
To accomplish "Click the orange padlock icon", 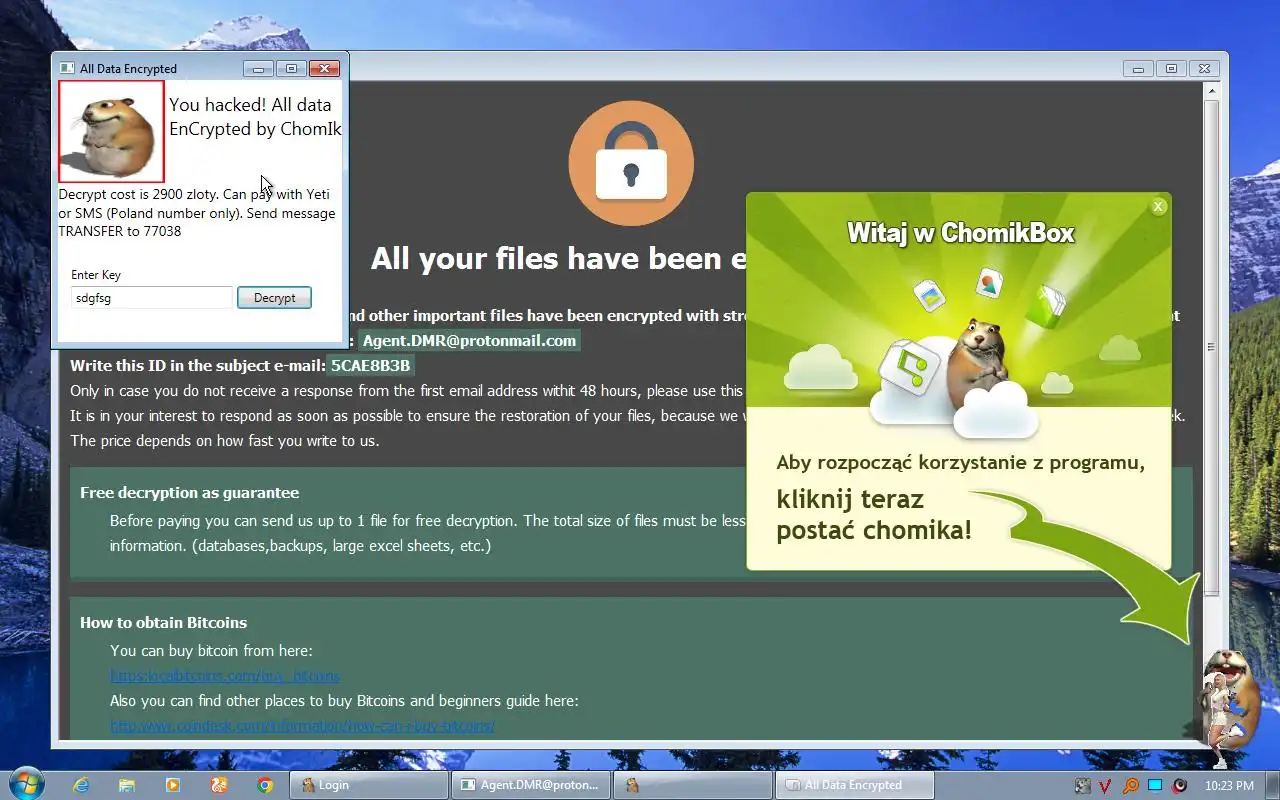I will point(631,163).
